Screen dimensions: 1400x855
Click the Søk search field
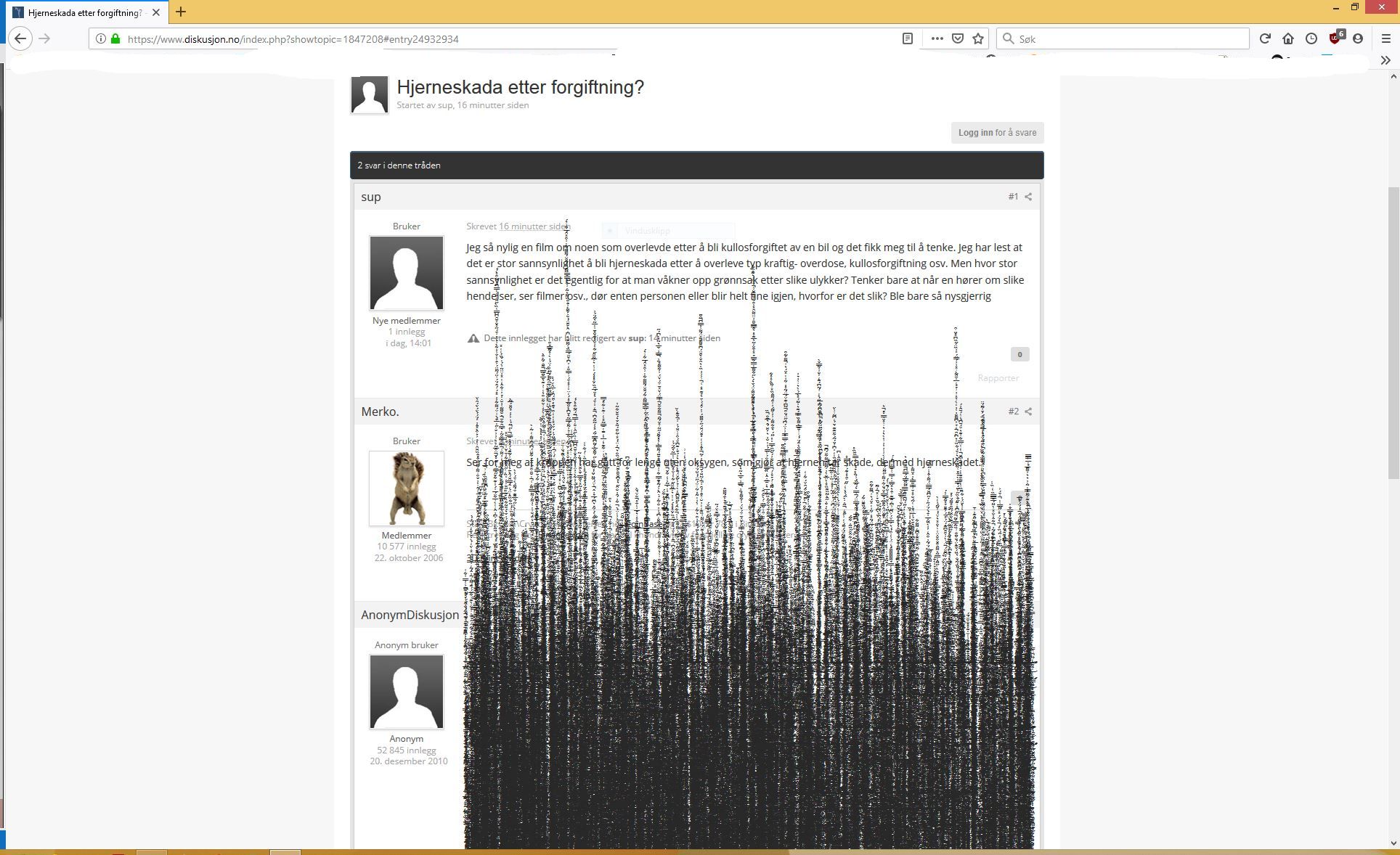[1123, 38]
